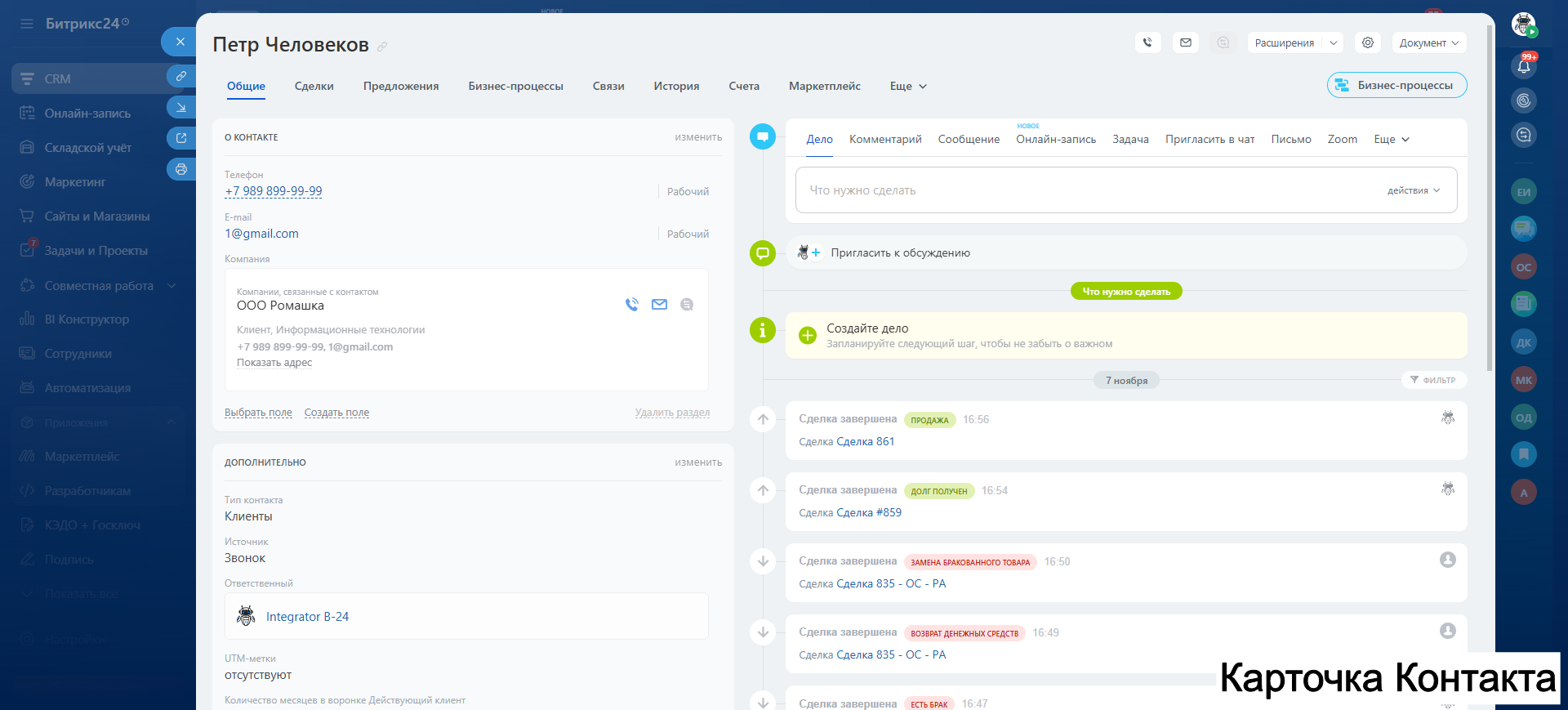Click the envelope email icon in header
Image resolution: width=1568 pixels, height=710 pixels.
(x=1186, y=42)
